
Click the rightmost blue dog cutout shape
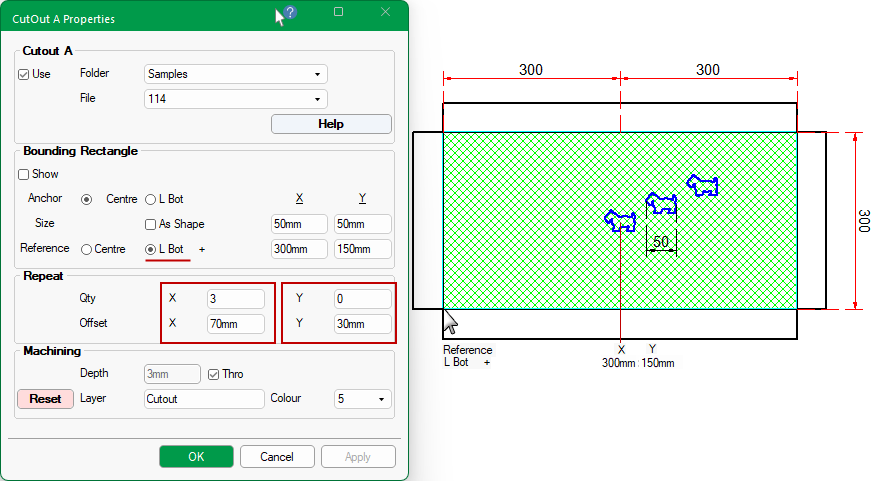[x=702, y=185]
